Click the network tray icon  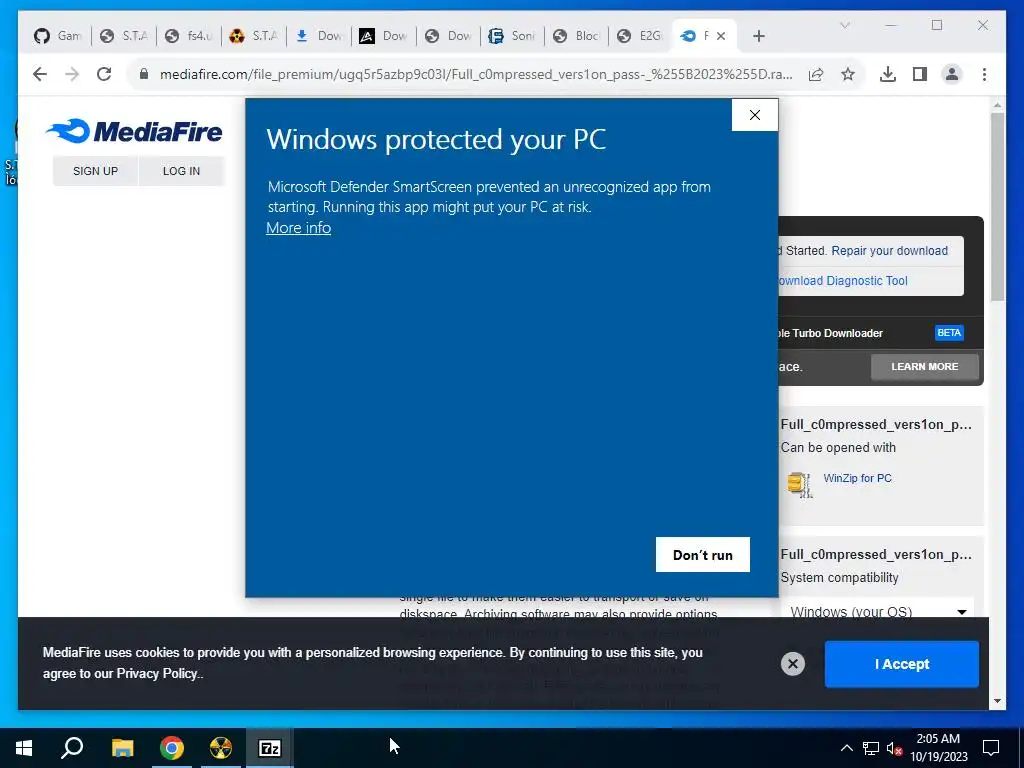[871, 748]
